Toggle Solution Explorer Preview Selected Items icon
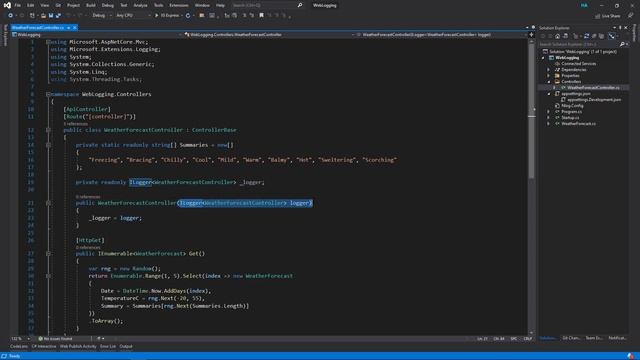The width and height of the screenshot is (640, 360). coord(612,36)
